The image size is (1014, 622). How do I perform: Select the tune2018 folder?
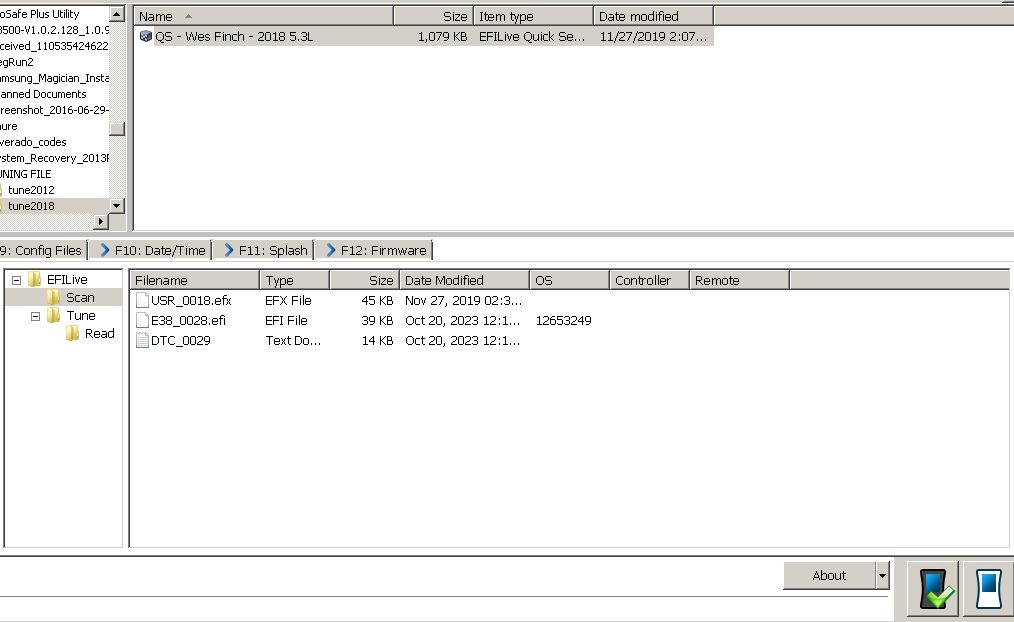coord(31,206)
